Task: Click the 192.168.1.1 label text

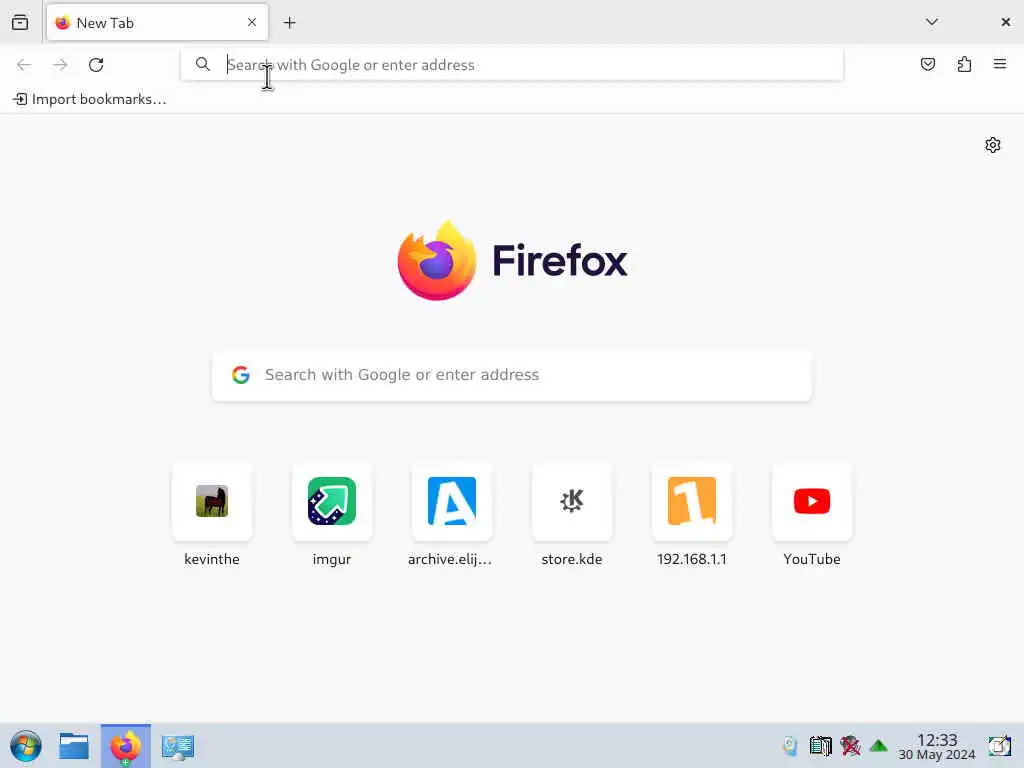Action: pos(692,560)
